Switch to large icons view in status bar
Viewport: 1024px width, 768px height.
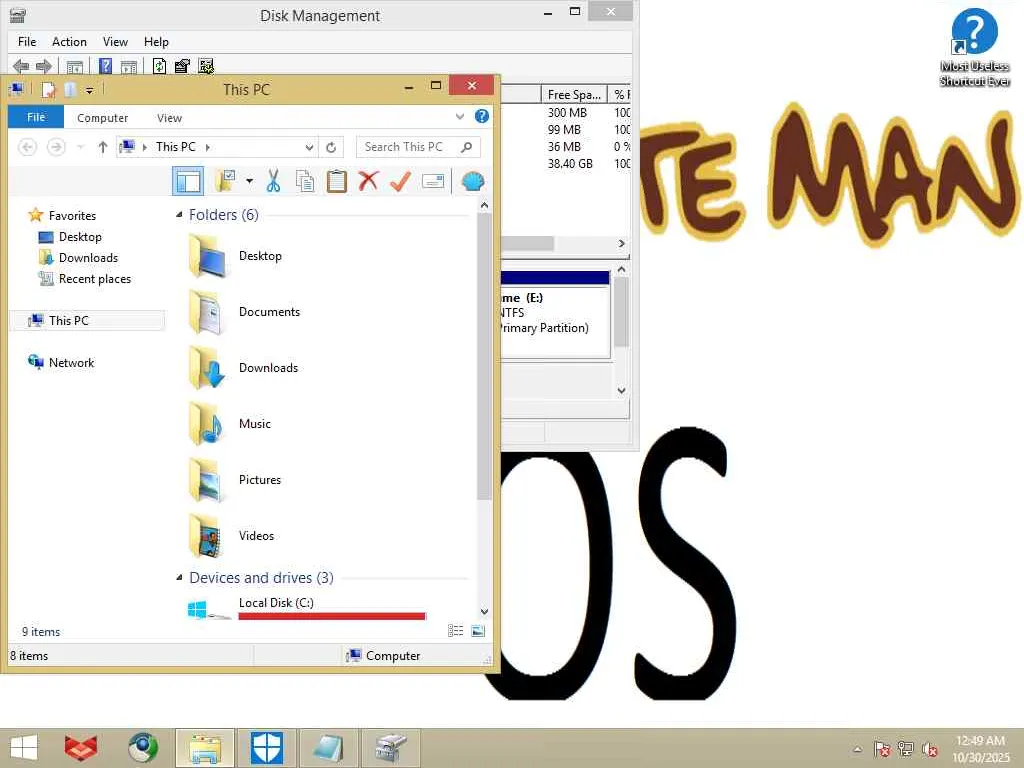(478, 631)
